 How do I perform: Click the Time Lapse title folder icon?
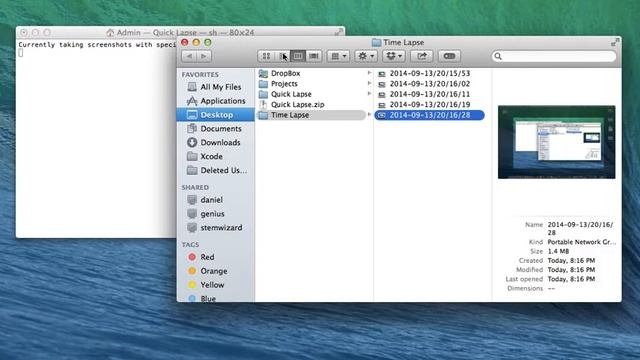click(x=376, y=42)
